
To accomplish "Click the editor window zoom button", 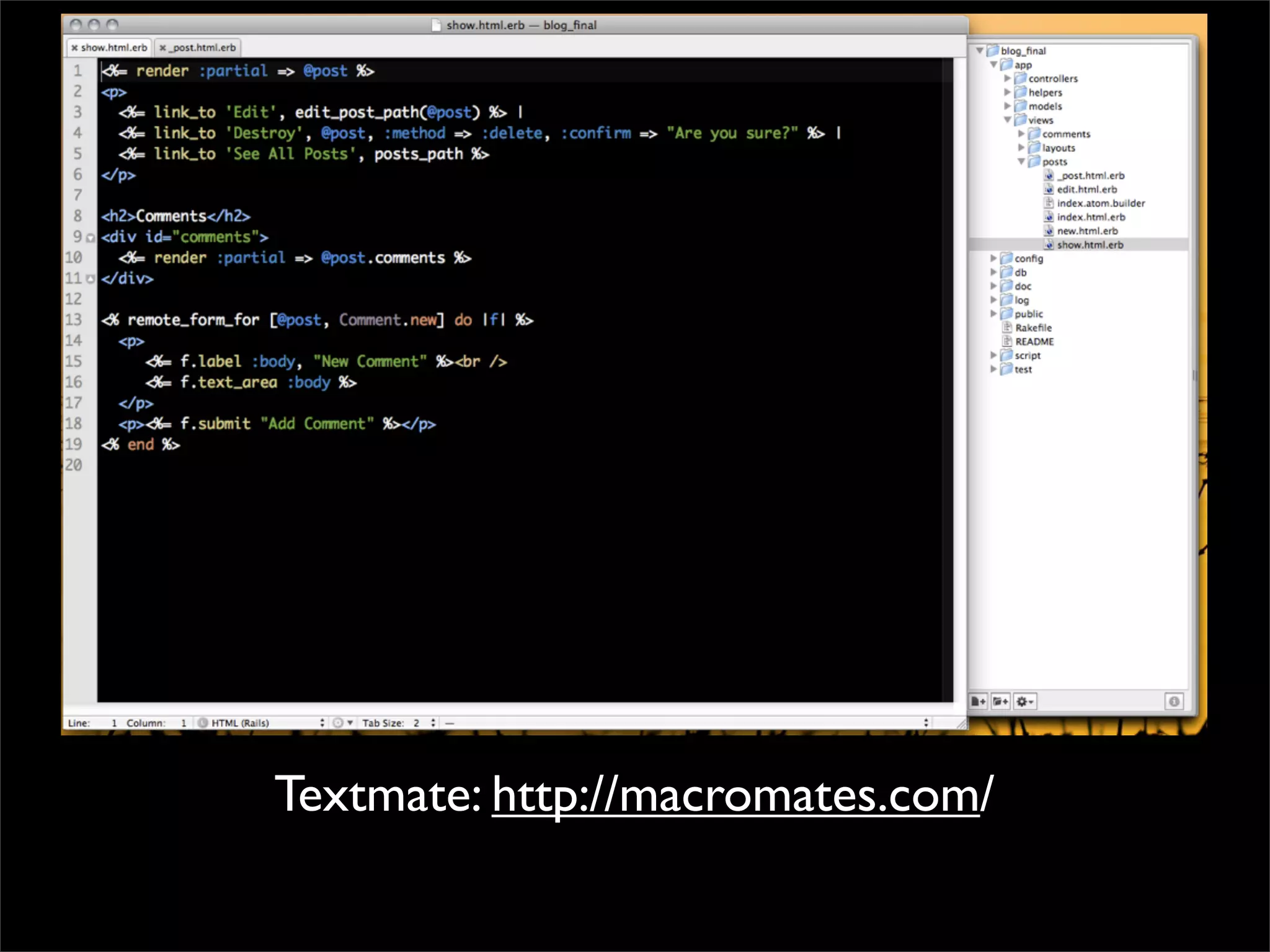I will click(112, 25).
